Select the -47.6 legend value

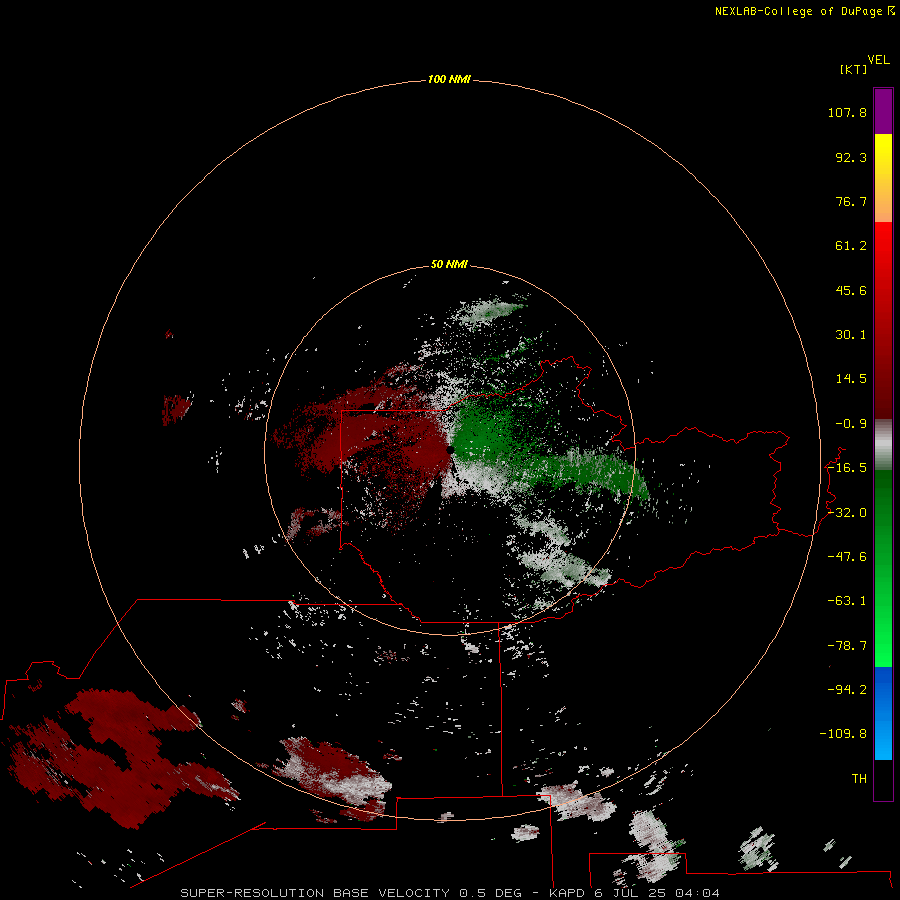click(847, 557)
